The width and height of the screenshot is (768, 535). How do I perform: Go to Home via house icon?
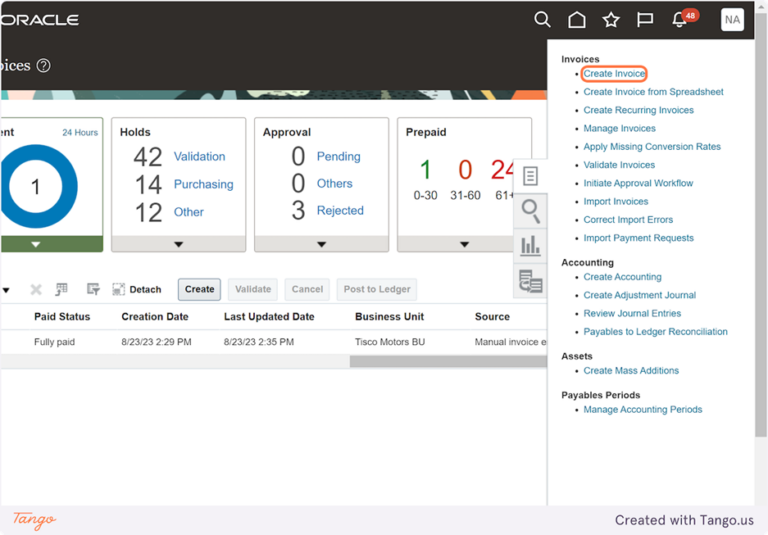(576, 20)
